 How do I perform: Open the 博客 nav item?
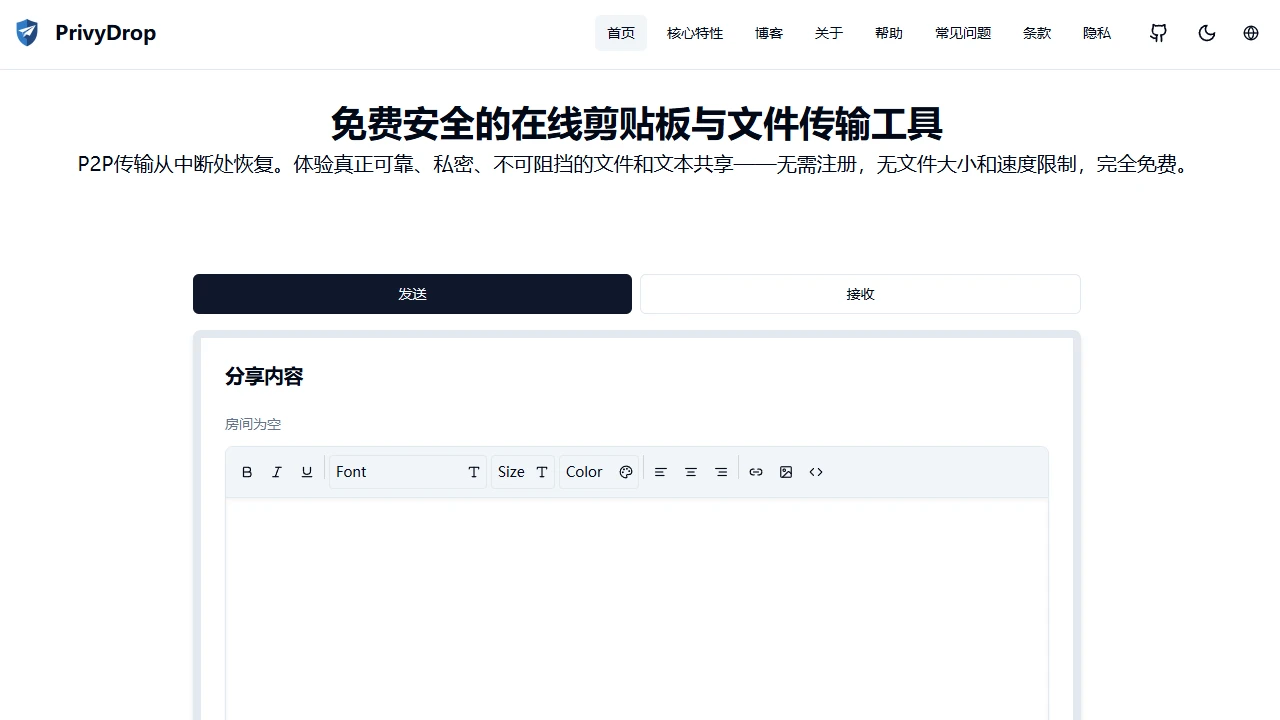coord(769,33)
